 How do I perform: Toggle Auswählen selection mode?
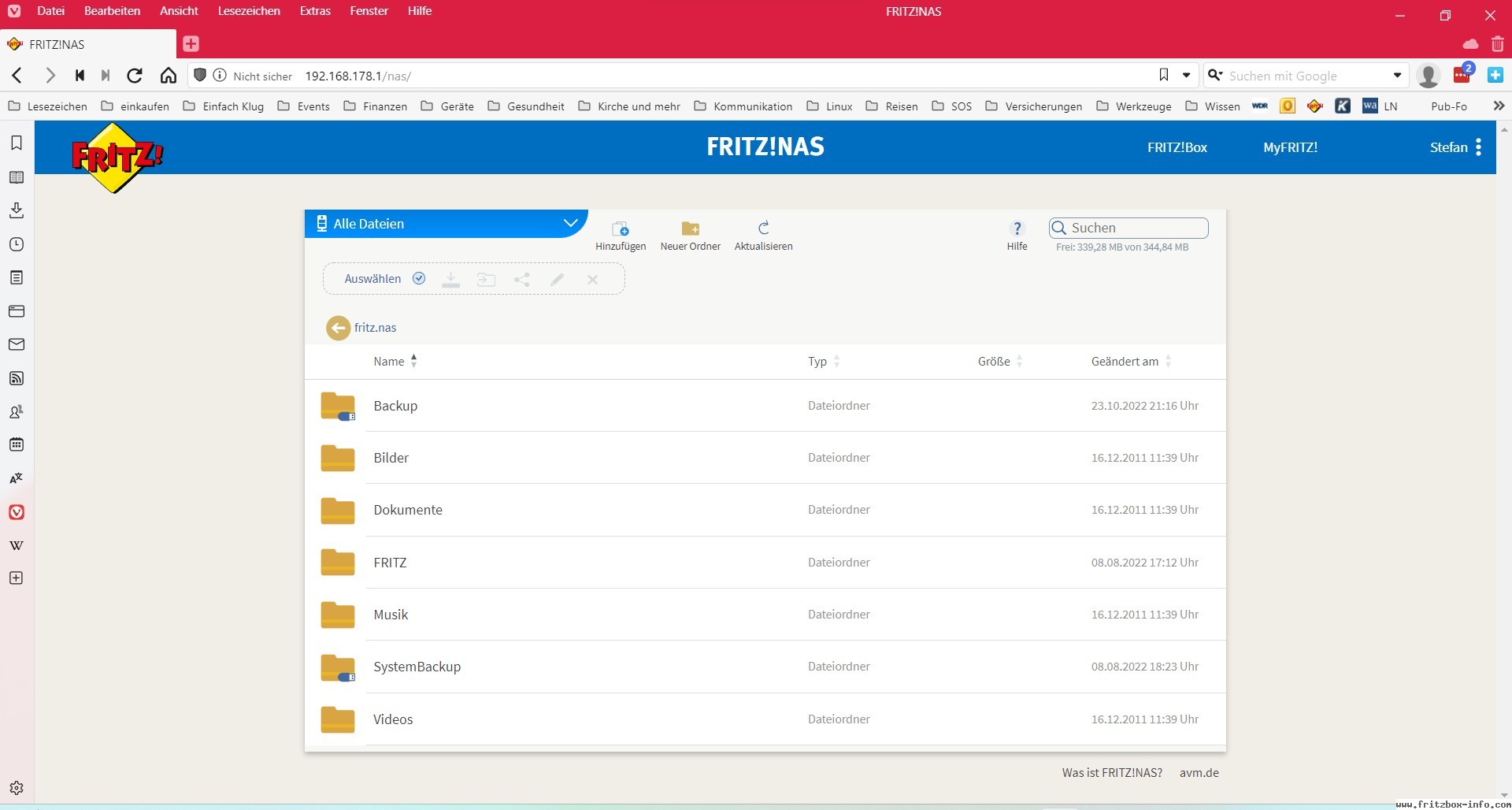click(385, 279)
